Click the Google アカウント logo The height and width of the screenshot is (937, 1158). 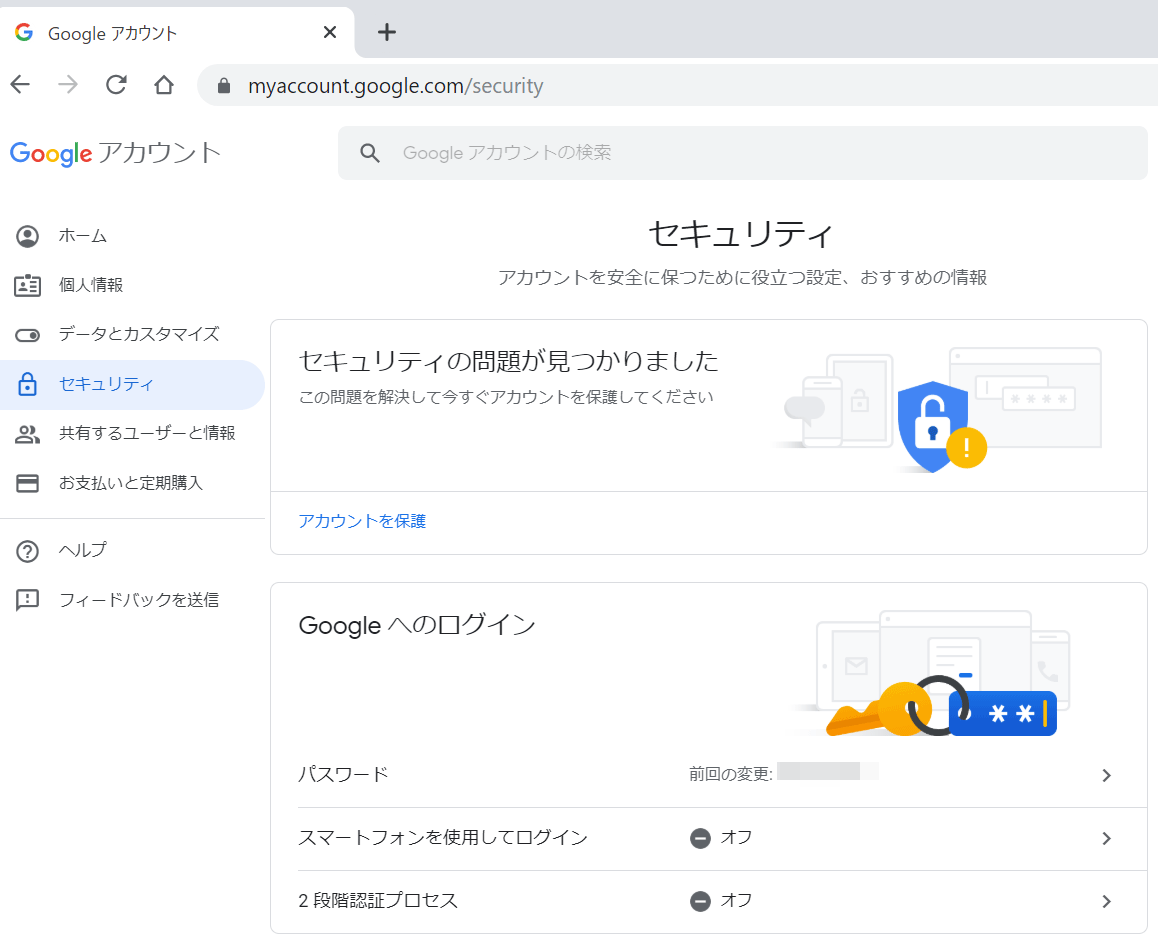pyautogui.click(x=115, y=153)
